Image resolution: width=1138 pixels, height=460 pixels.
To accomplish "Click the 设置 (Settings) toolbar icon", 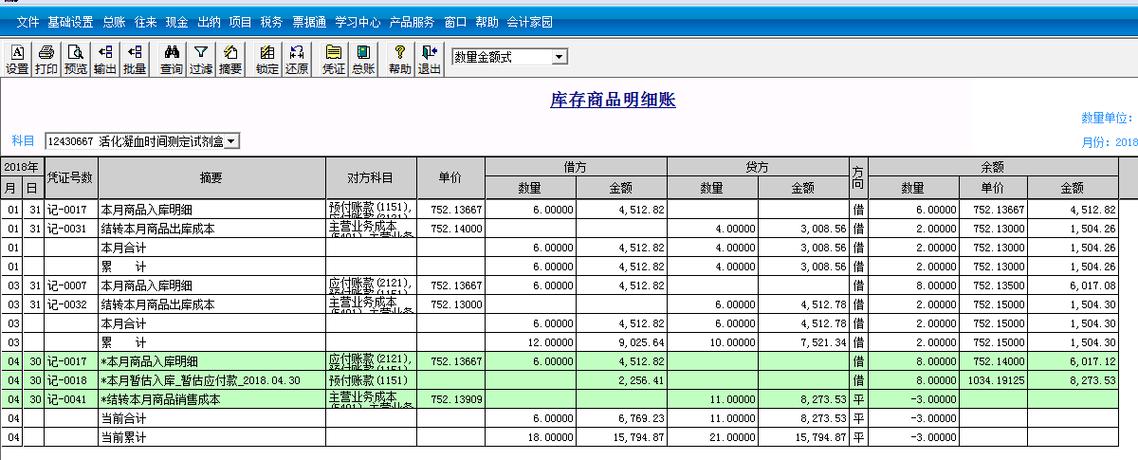I will tap(17, 59).
